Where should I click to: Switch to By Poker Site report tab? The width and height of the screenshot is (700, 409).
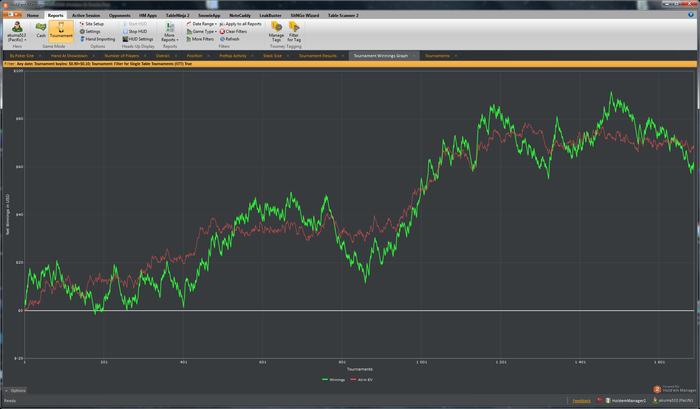tap(22, 56)
